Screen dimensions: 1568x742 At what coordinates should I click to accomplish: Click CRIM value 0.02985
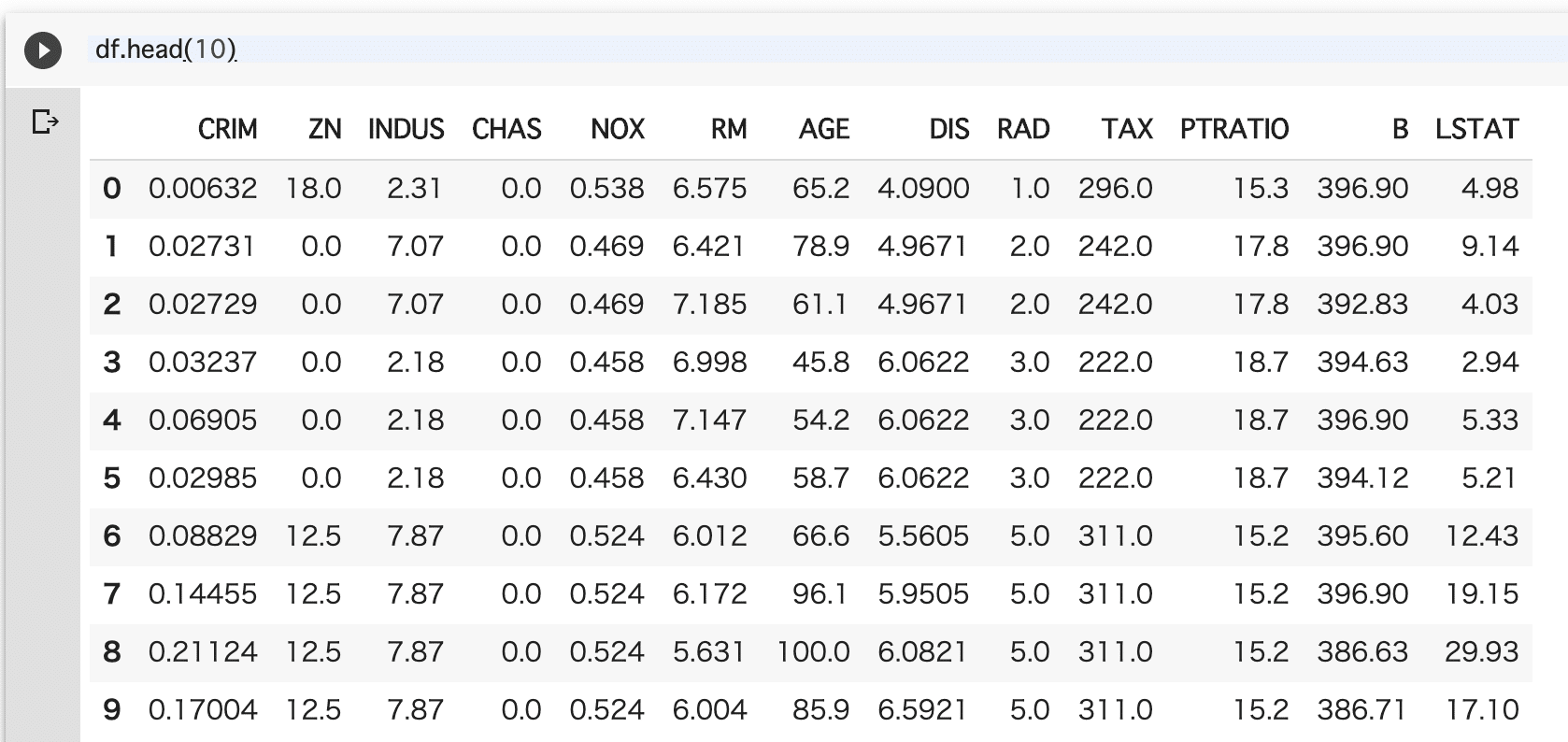pos(203,478)
